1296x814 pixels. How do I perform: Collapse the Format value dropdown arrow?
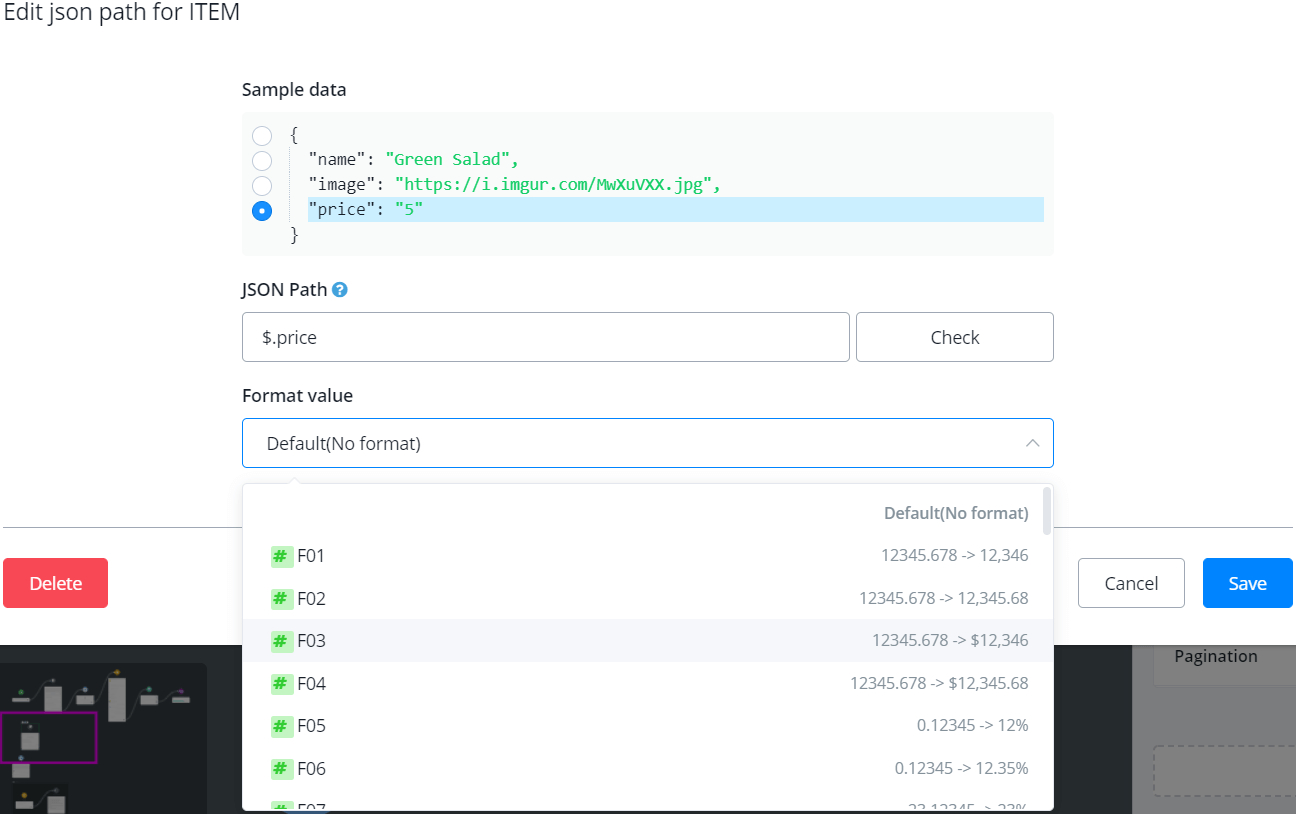(x=1032, y=443)
